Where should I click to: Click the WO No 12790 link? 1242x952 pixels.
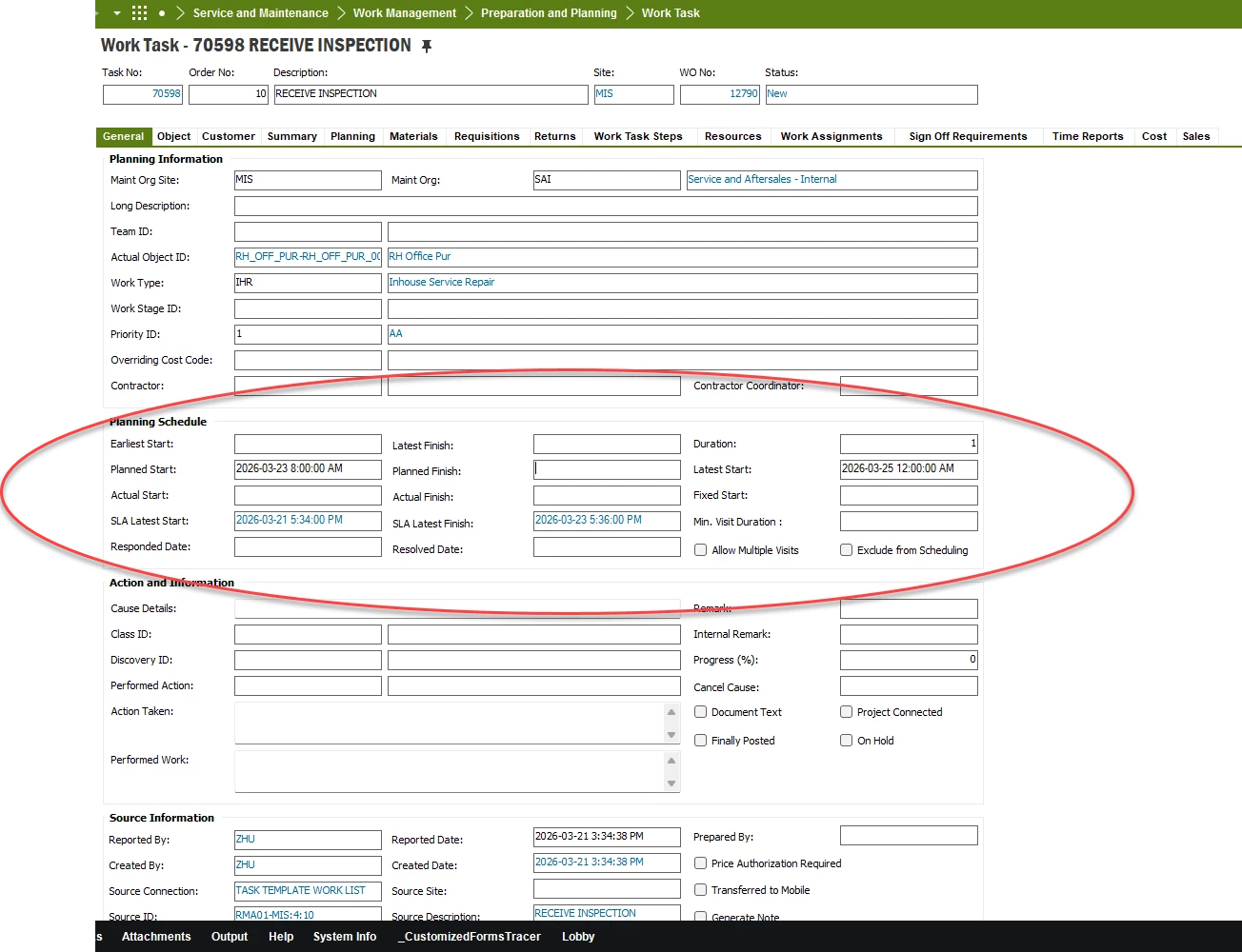[743, 94]
